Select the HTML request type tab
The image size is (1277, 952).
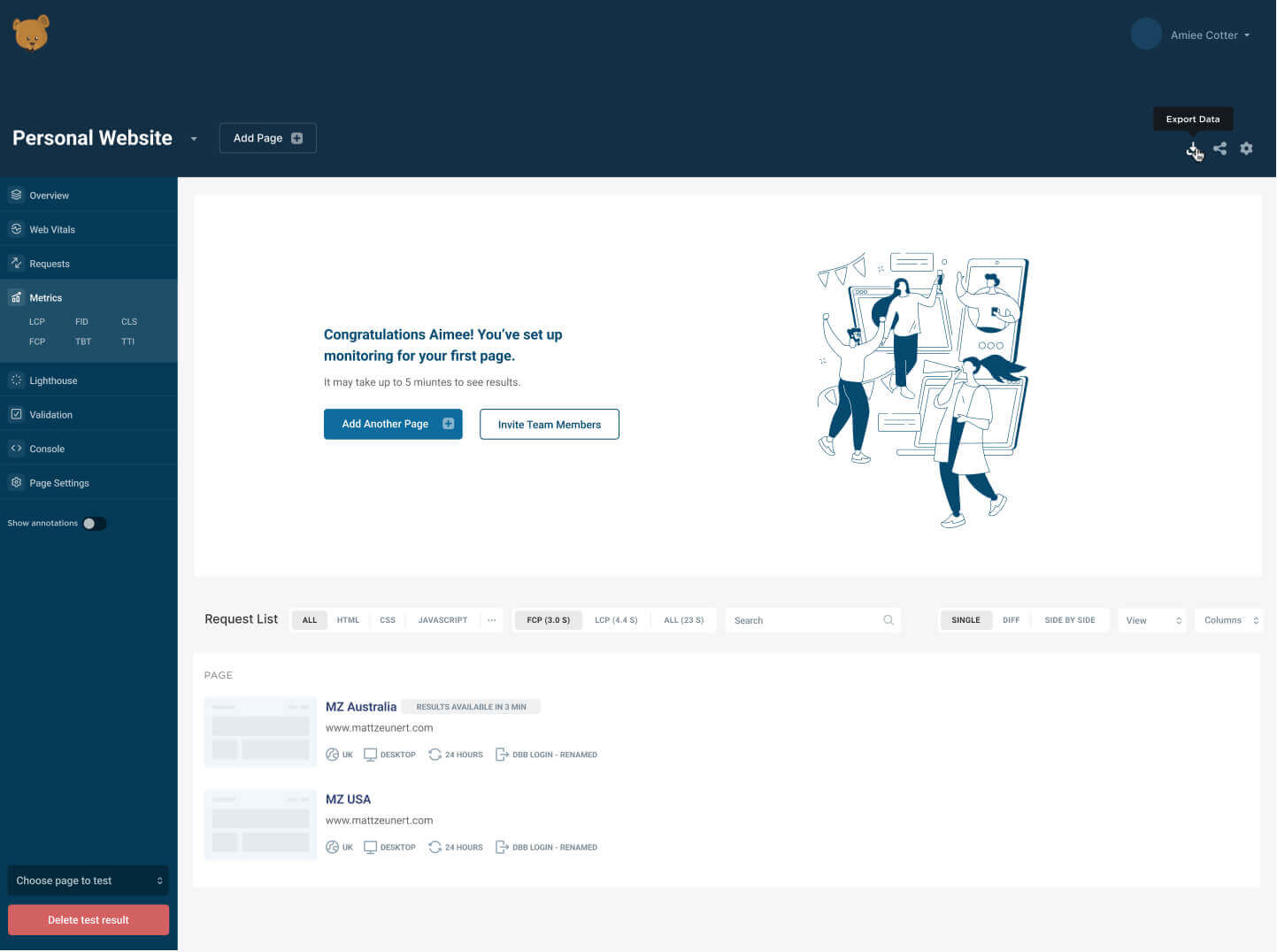click(348, 620)
